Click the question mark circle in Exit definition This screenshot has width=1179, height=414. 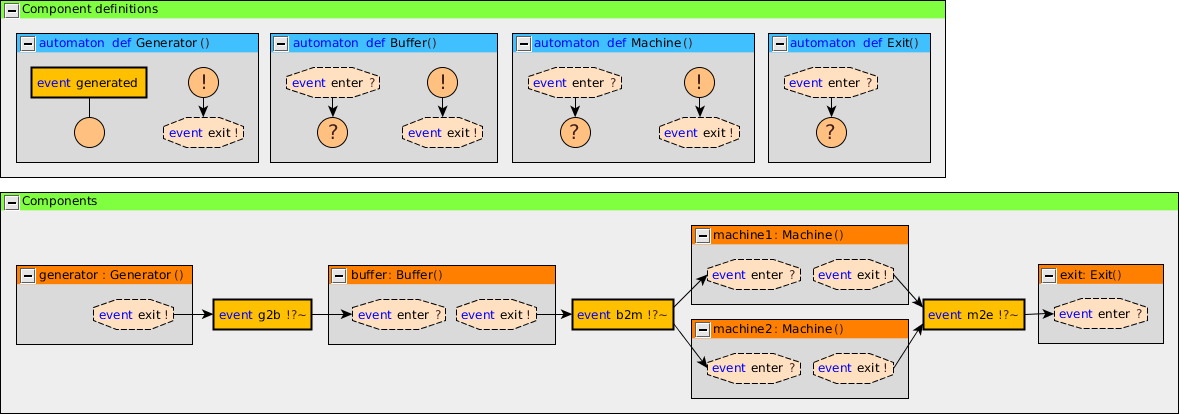(x=831, y=131)
